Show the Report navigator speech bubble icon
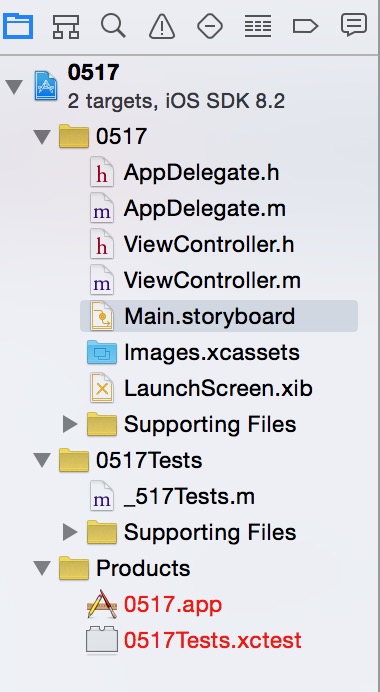 click(354, 25)
